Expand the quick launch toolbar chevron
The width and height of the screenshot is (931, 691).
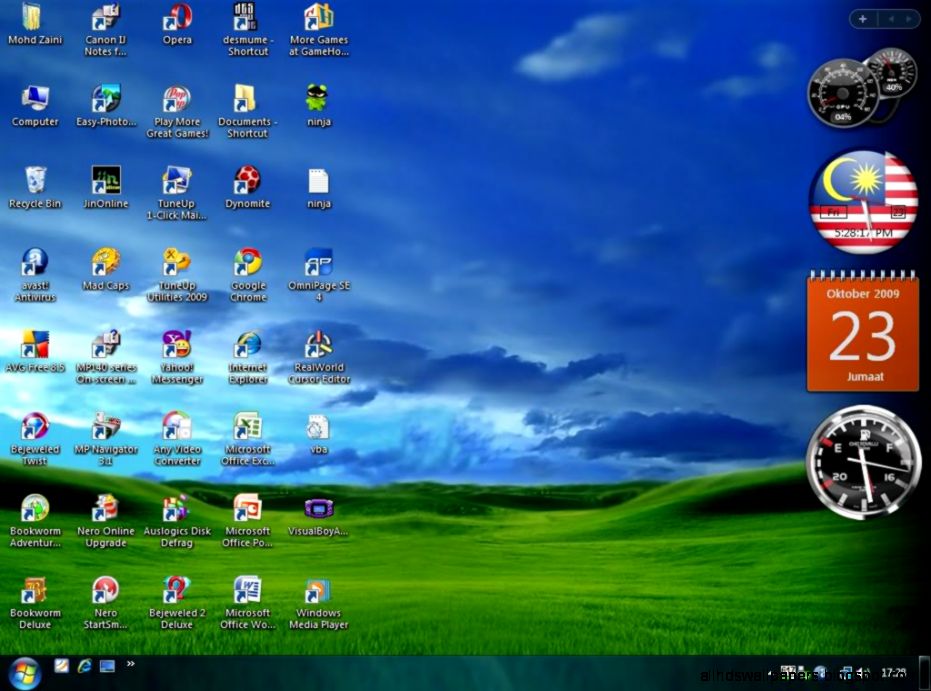point(131,663)
